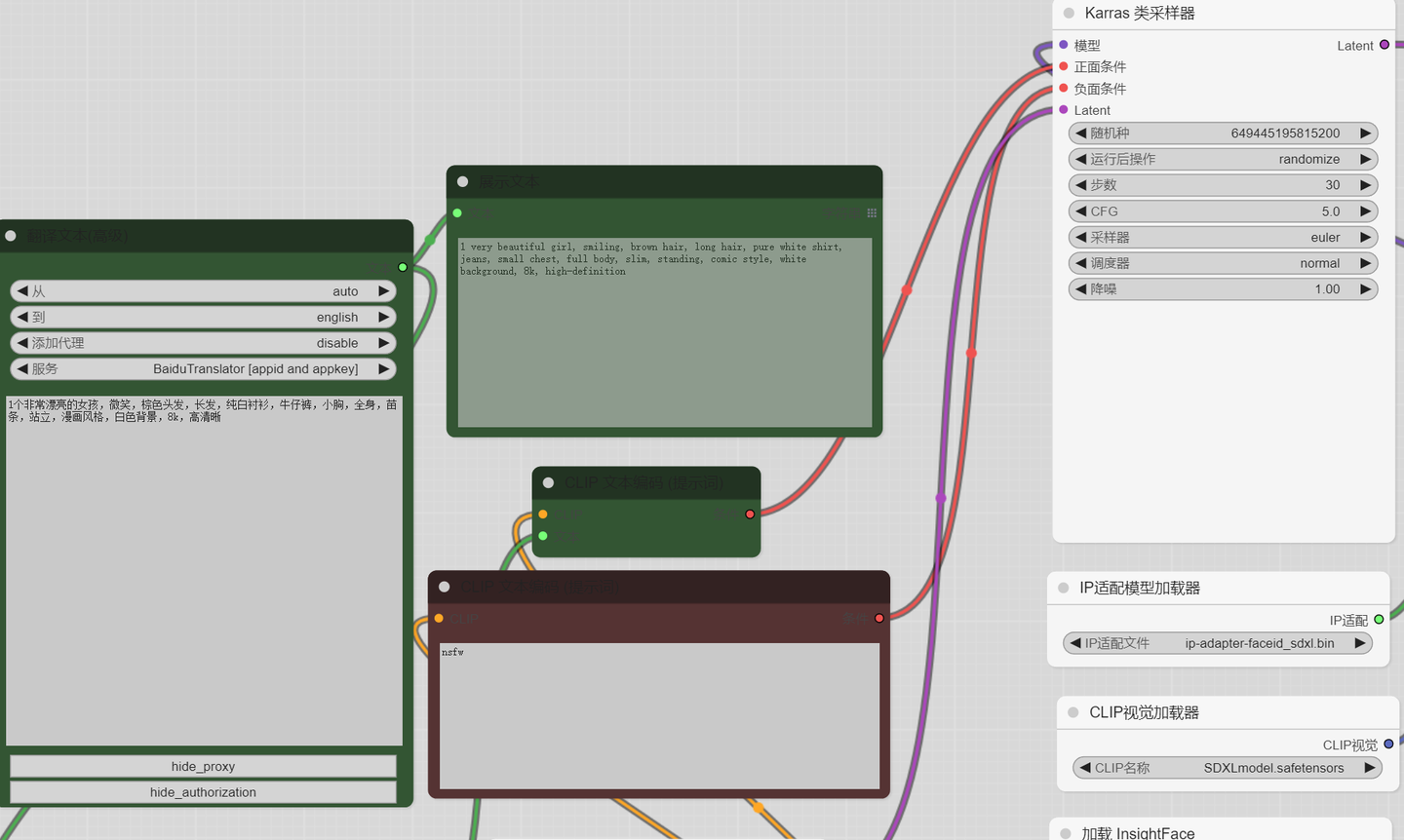Viewport: 1404px width, 840px height.
Task: Toggle the 添加代理 disable option
Action: pos(203,343)
